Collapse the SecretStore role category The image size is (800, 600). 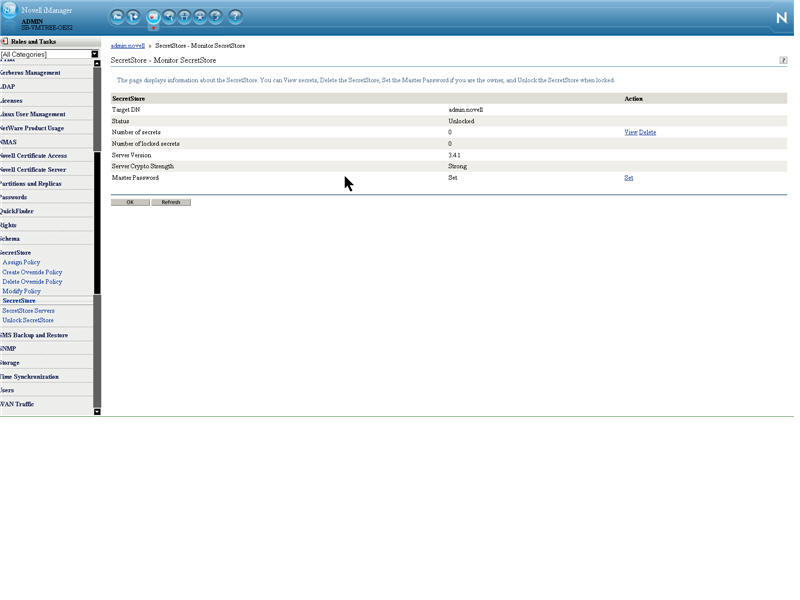[15, 253]
